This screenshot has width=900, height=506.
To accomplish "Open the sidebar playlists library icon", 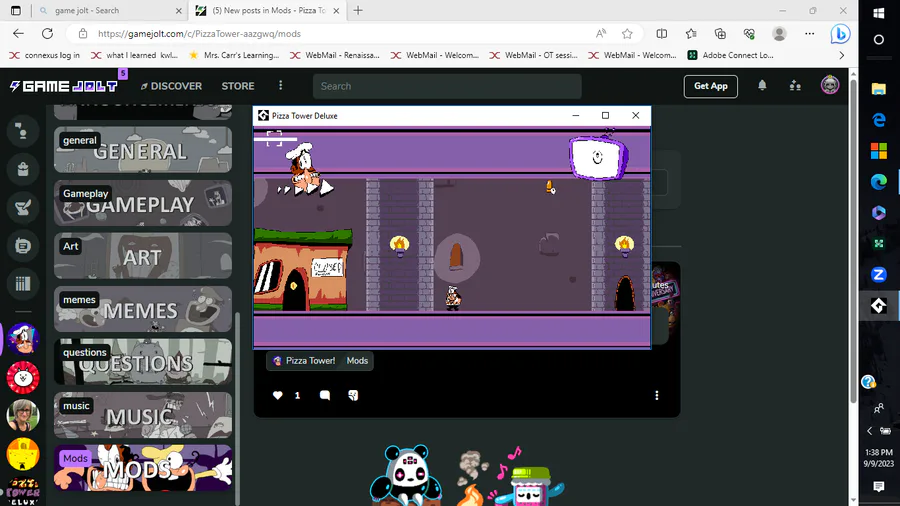I will pos(23,284).
